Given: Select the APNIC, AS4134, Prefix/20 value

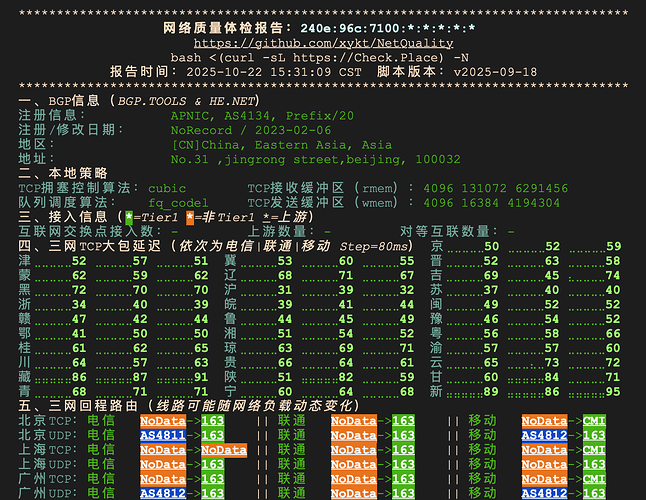Looking at the screenshot, I should 262,116.
